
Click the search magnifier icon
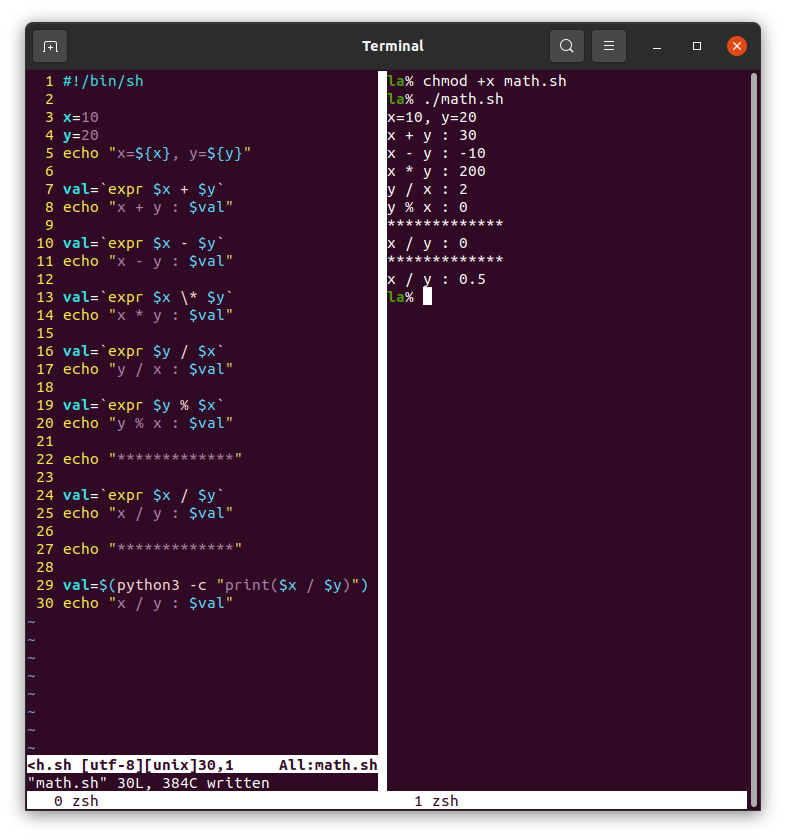pos(567,46)
